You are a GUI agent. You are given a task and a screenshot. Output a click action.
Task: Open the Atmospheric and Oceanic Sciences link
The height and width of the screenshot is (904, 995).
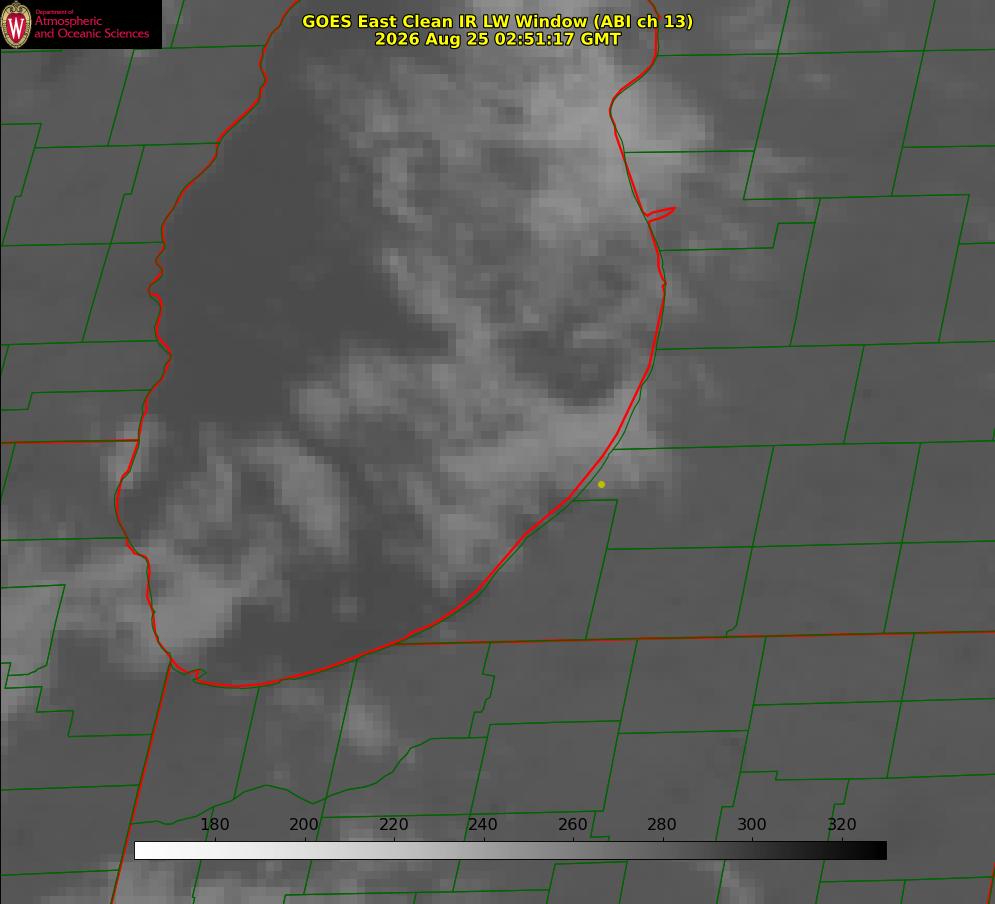click(91, 27)
